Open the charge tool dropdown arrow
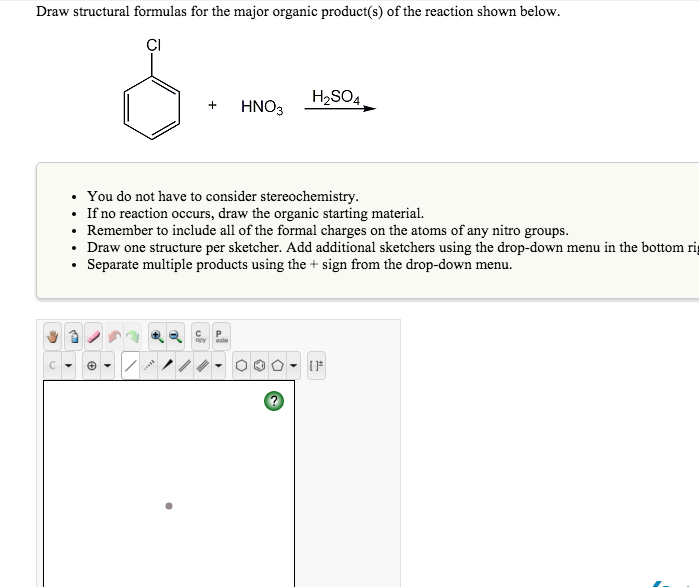 (107, 365)
